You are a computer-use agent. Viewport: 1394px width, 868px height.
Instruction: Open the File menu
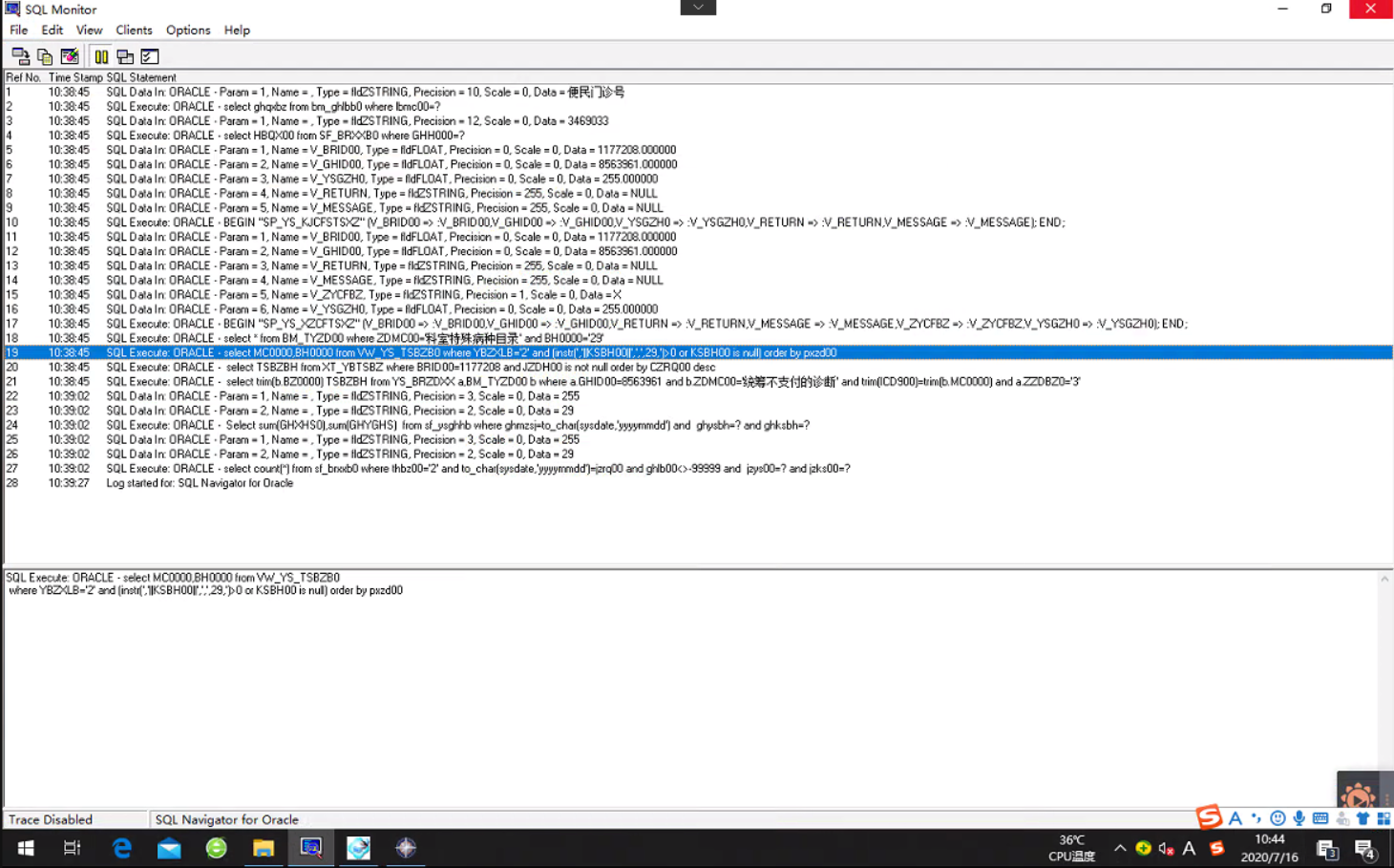click(x=19, y=30)
